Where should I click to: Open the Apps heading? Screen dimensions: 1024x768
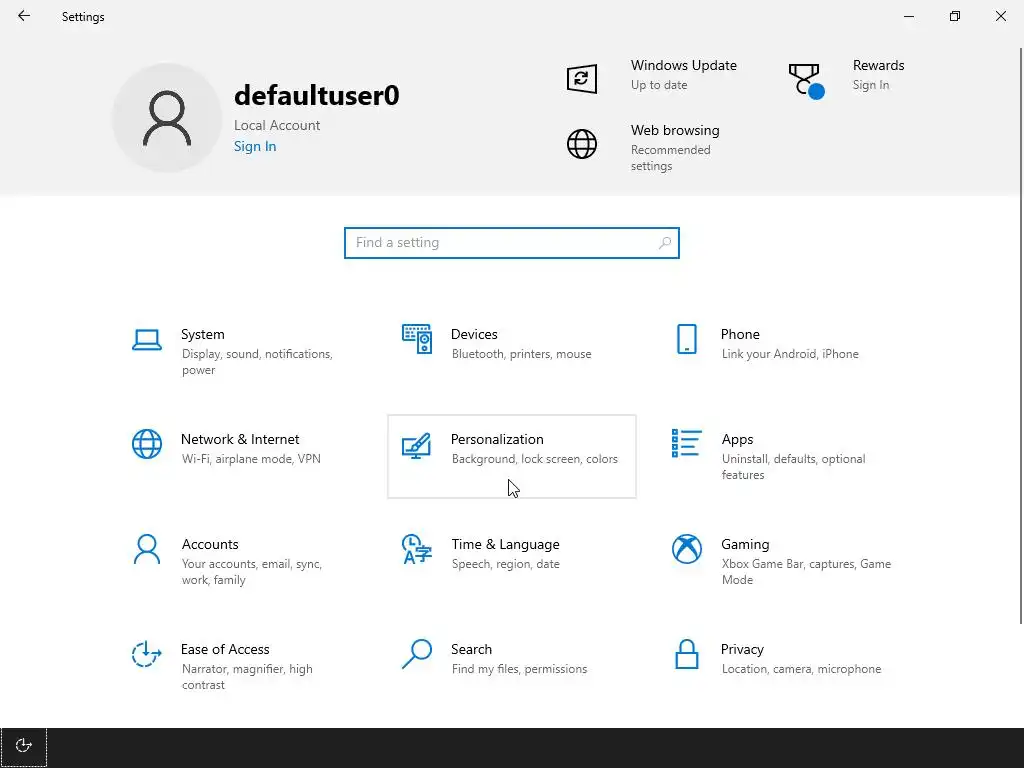pyautogui.click(x=737, y=440)
